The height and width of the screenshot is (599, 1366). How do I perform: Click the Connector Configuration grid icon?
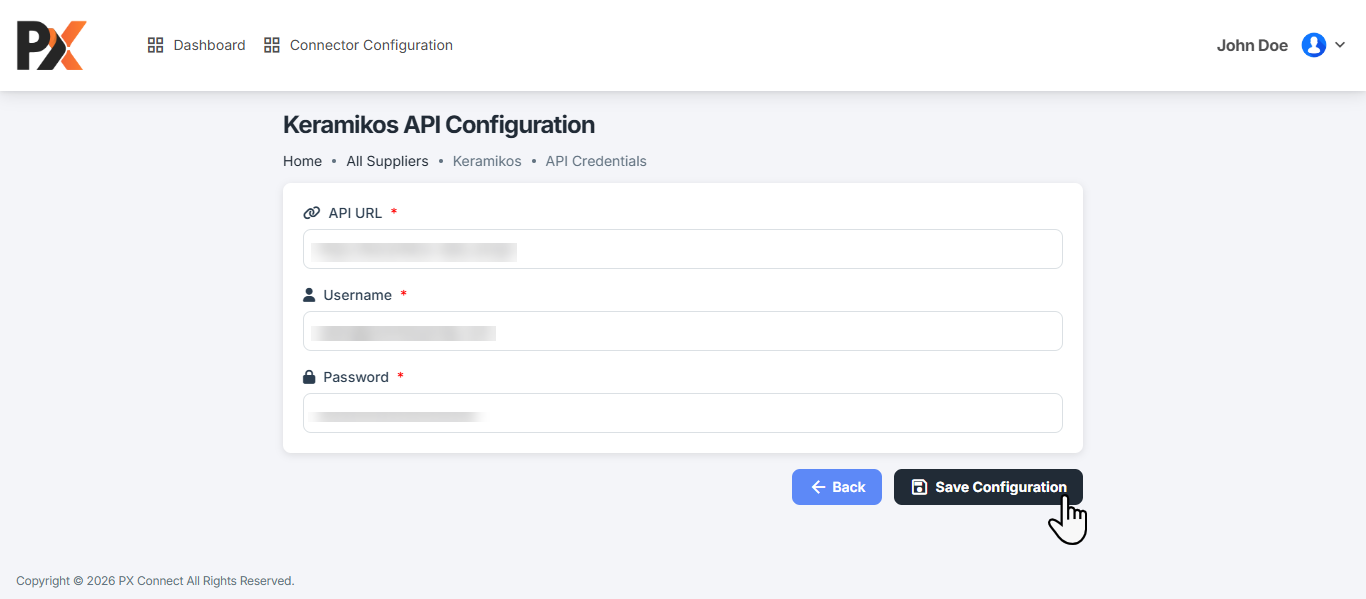pyautogui.click(x=271, y=45)
